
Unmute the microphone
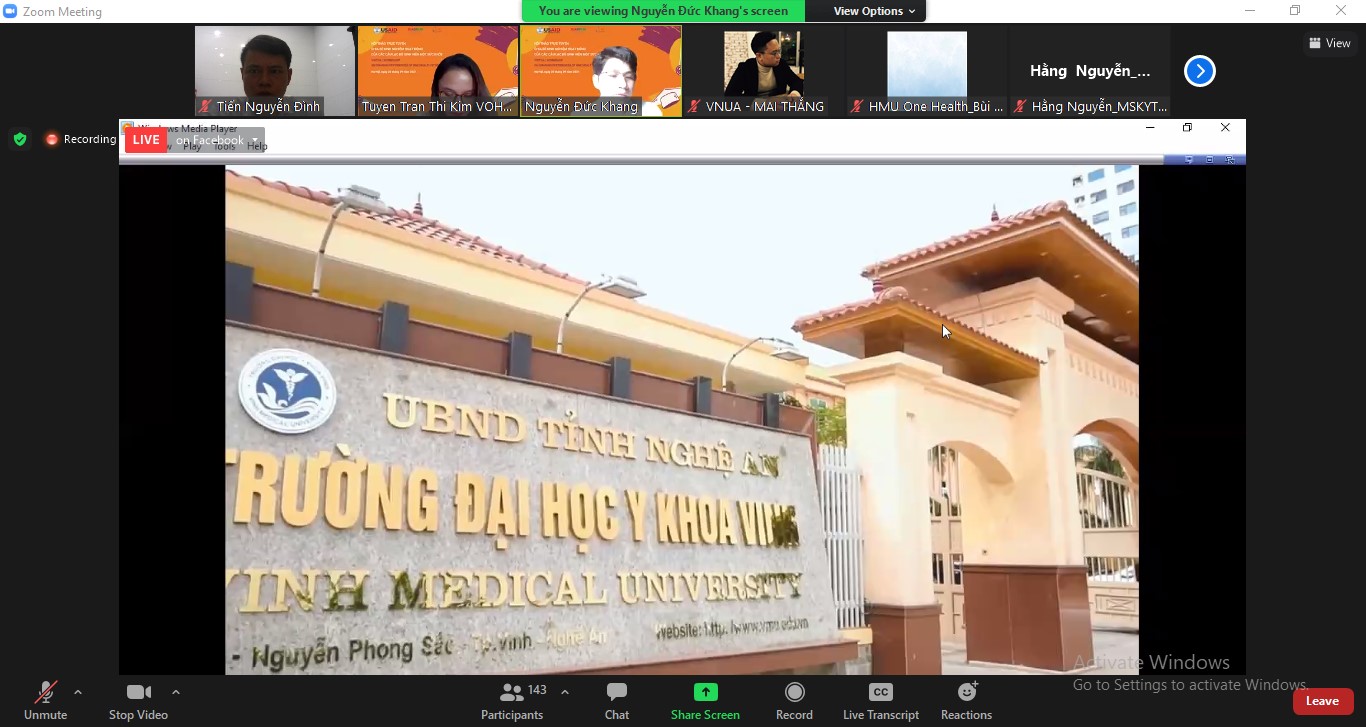(x=45, y=701)
